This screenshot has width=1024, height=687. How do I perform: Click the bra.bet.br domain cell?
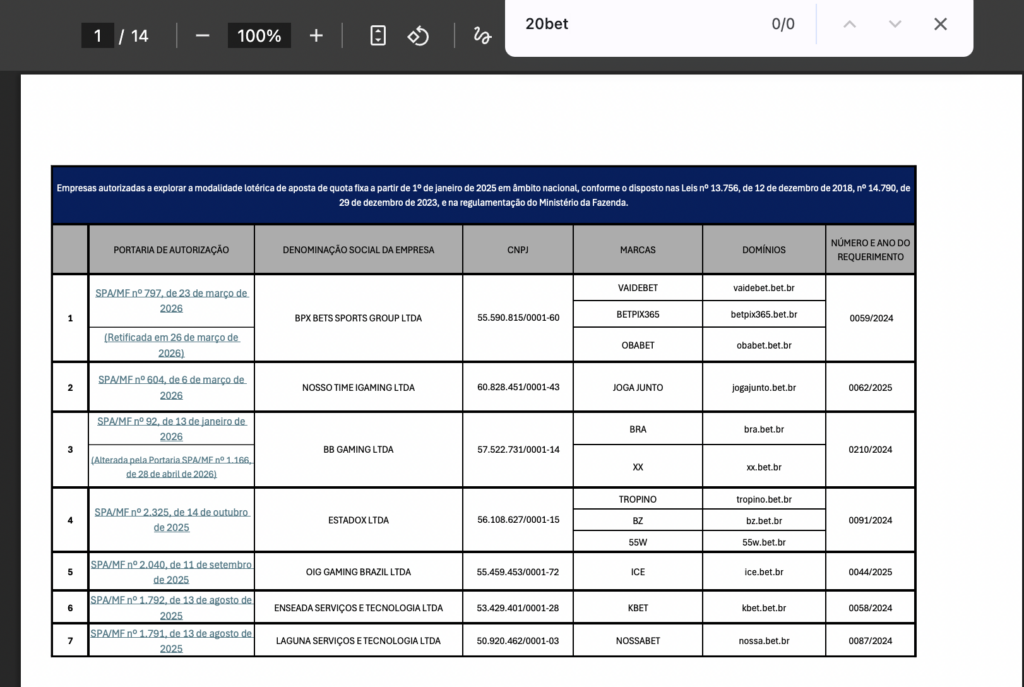(763, 429)
